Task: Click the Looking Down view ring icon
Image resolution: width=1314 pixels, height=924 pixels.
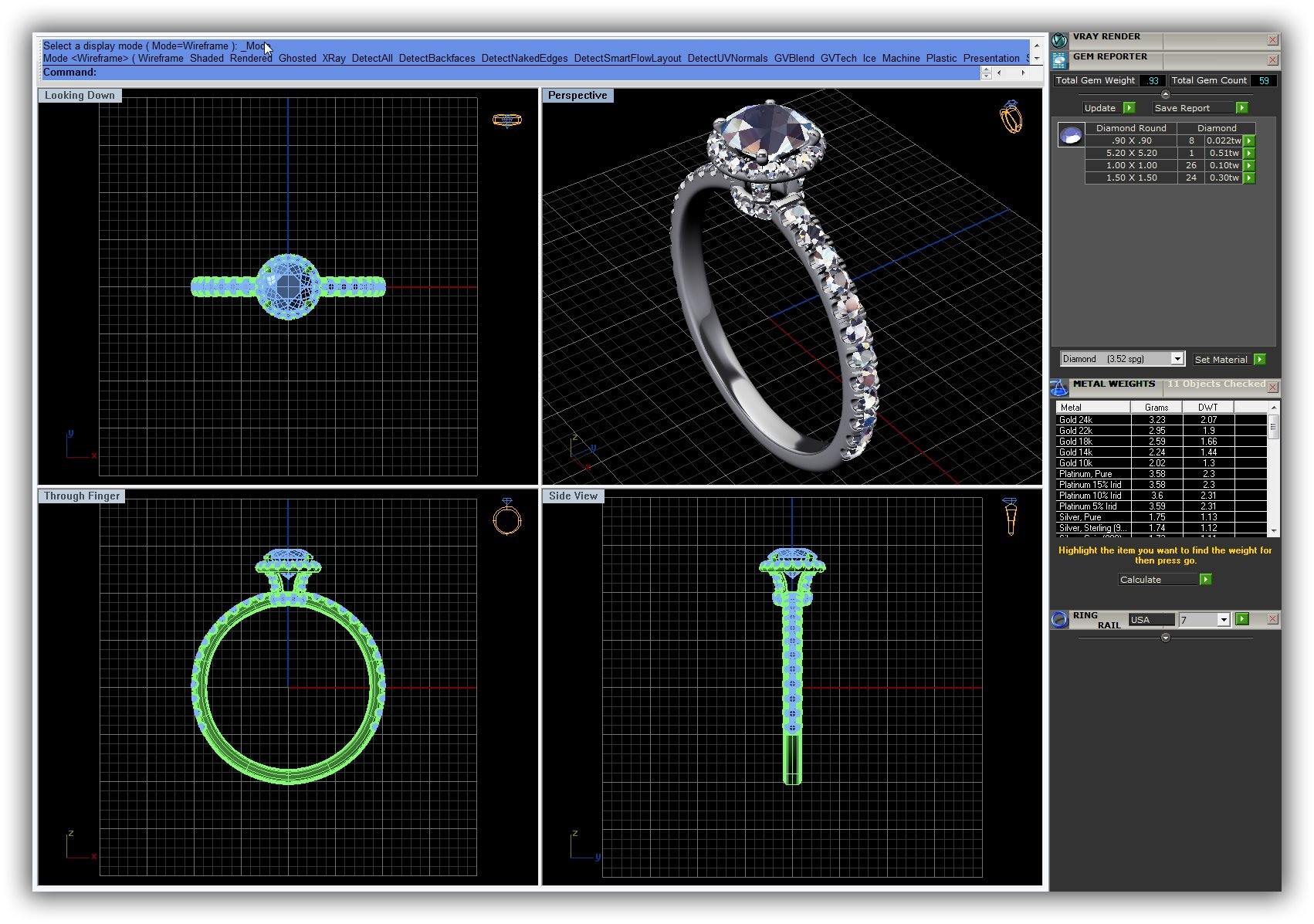Action: [x=506, y=120]
